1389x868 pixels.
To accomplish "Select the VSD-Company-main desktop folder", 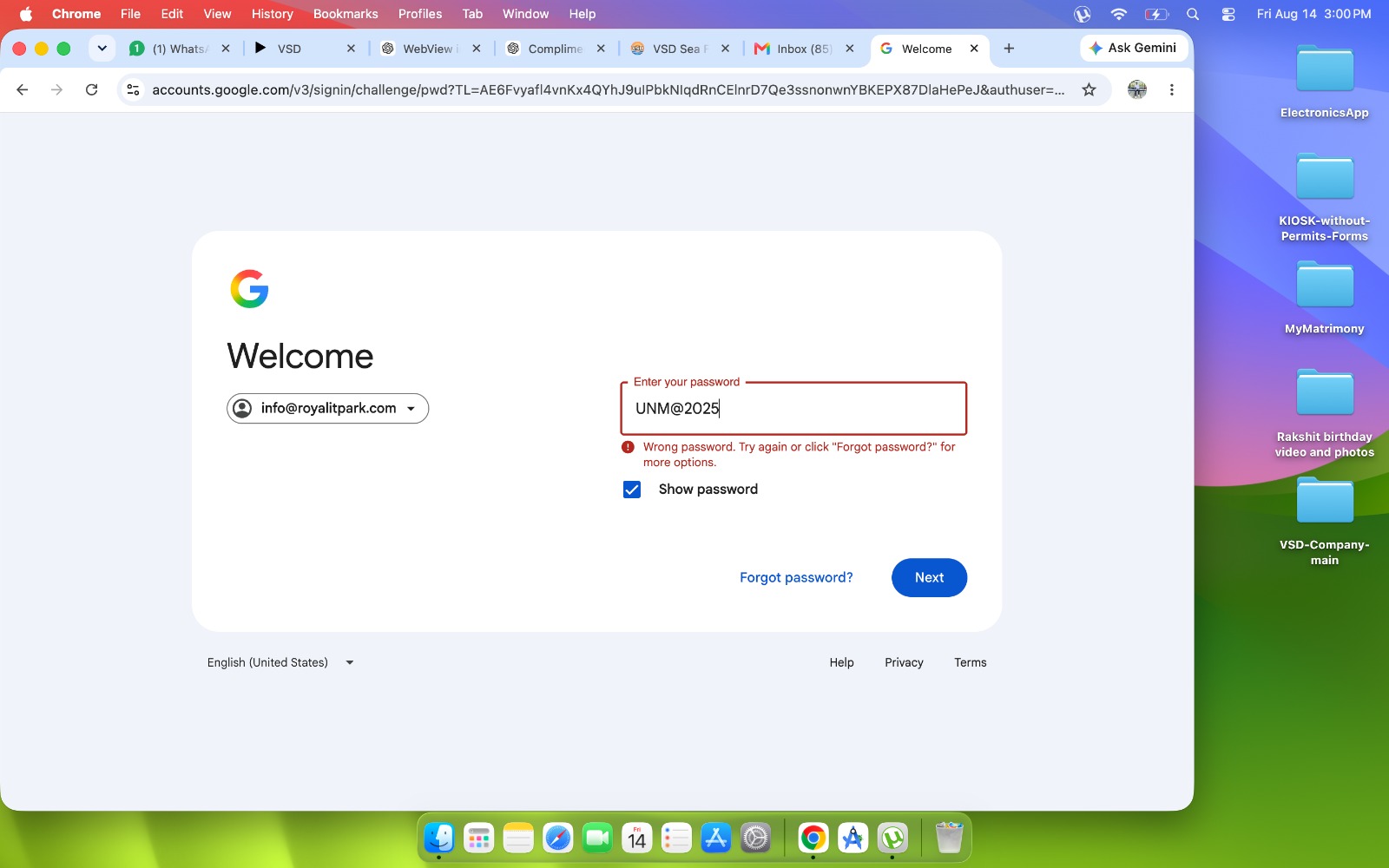I will point(1325,522).
